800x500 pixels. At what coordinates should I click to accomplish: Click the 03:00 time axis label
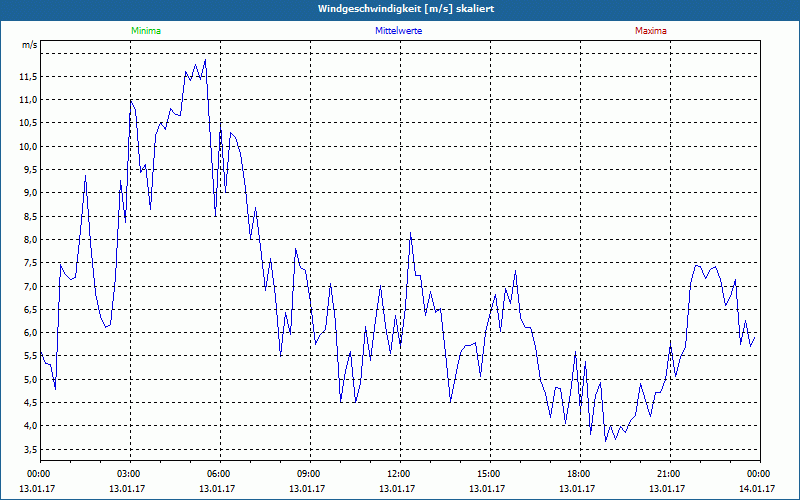point(130,474)
